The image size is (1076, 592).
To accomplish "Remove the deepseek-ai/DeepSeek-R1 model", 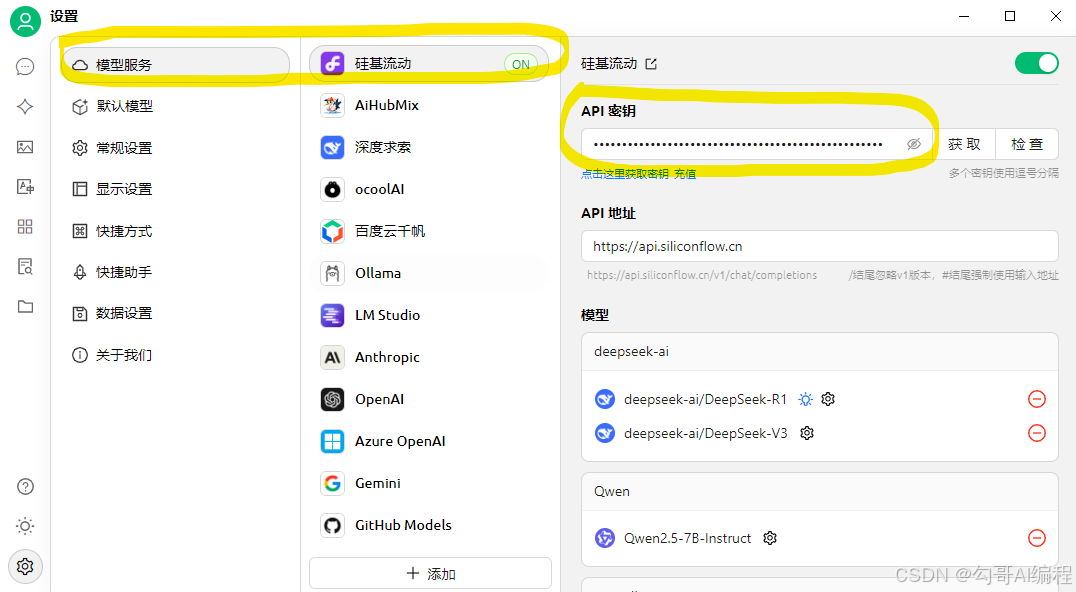I will click(x=1037, y=399).
